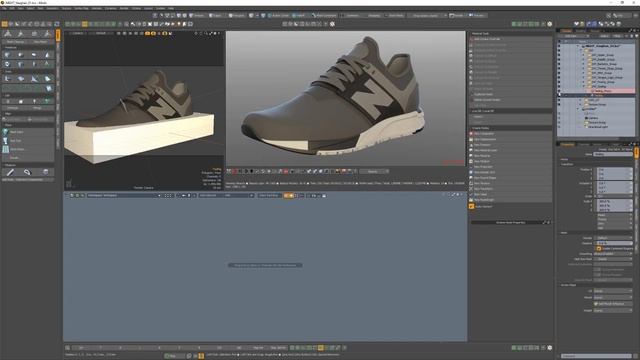Open the wide dropdown in the lower viewport toolbar

point(123,196)
